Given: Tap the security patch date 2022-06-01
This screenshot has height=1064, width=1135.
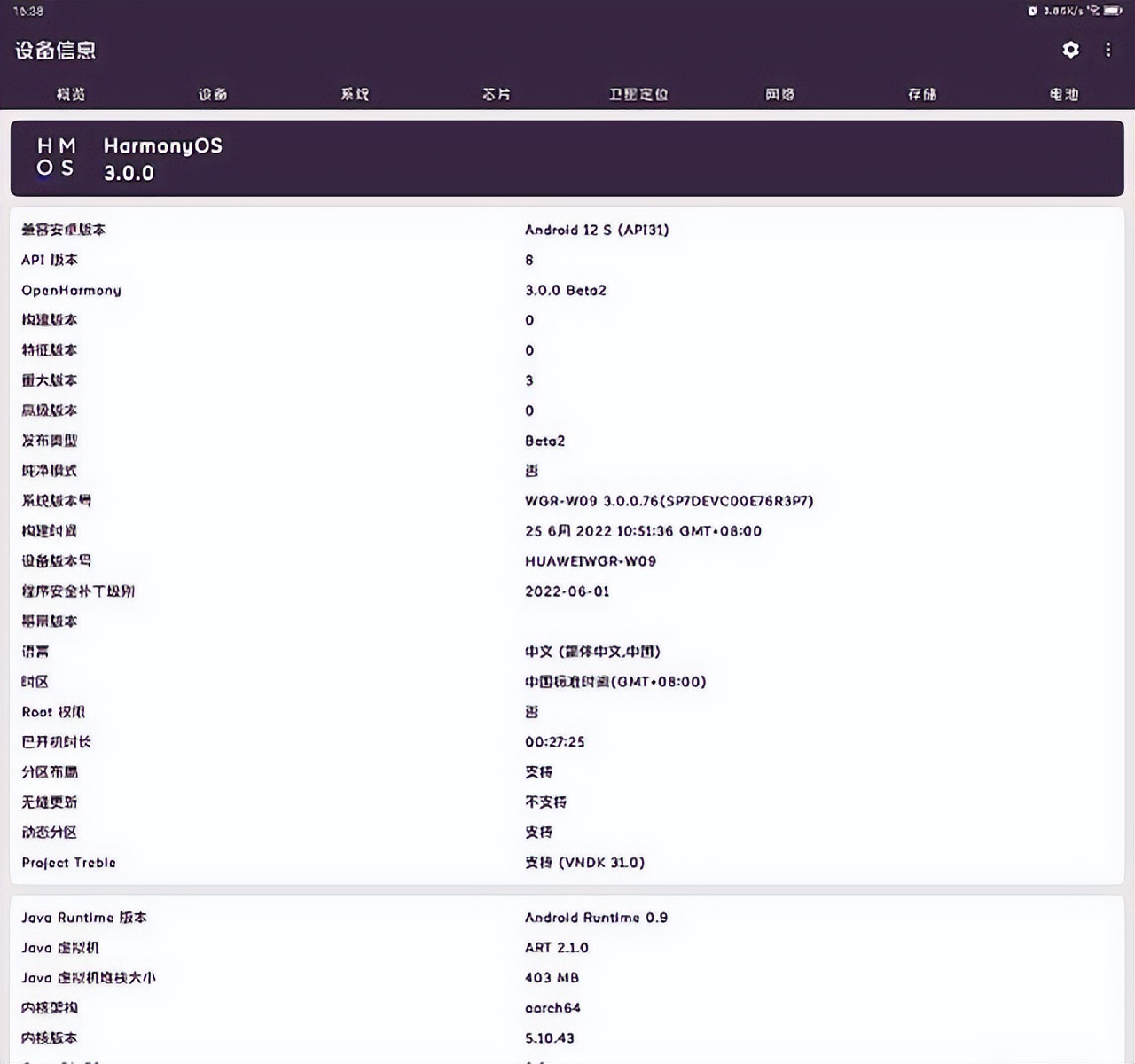Looking at the screenshot, I should tap(567, 591).
